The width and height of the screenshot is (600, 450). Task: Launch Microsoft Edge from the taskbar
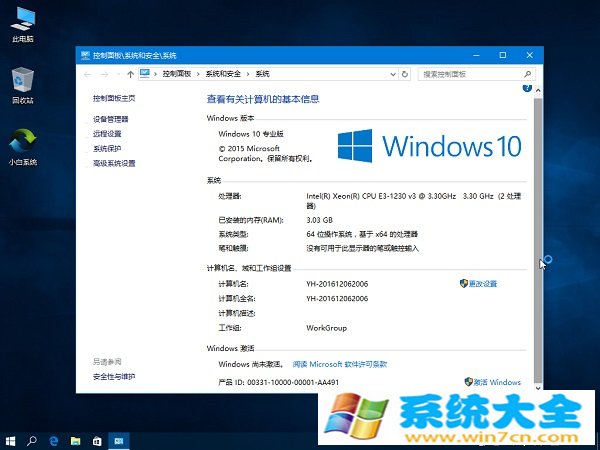(x=54, y=440)
